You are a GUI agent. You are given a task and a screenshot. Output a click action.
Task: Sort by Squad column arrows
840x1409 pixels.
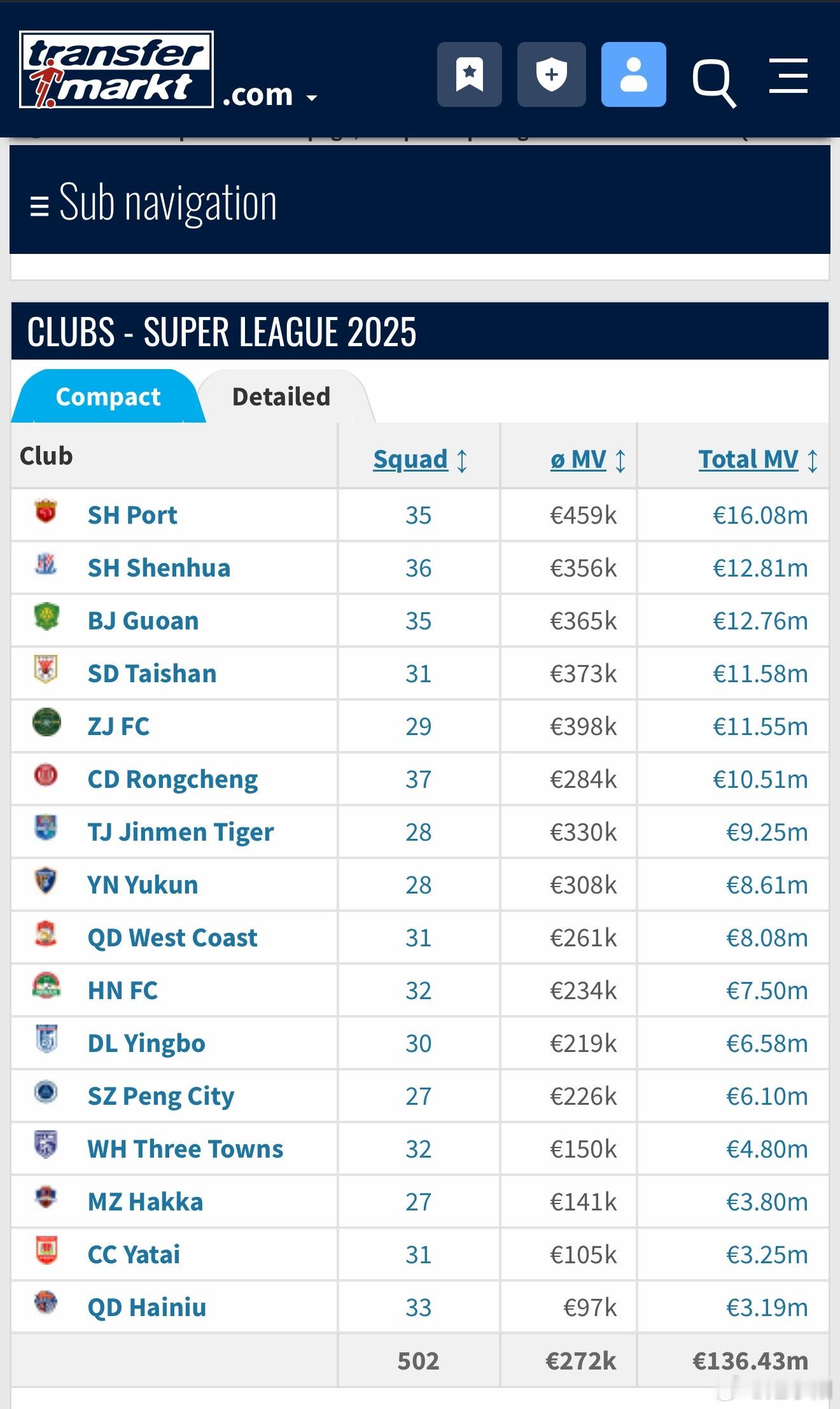[463, 460]
